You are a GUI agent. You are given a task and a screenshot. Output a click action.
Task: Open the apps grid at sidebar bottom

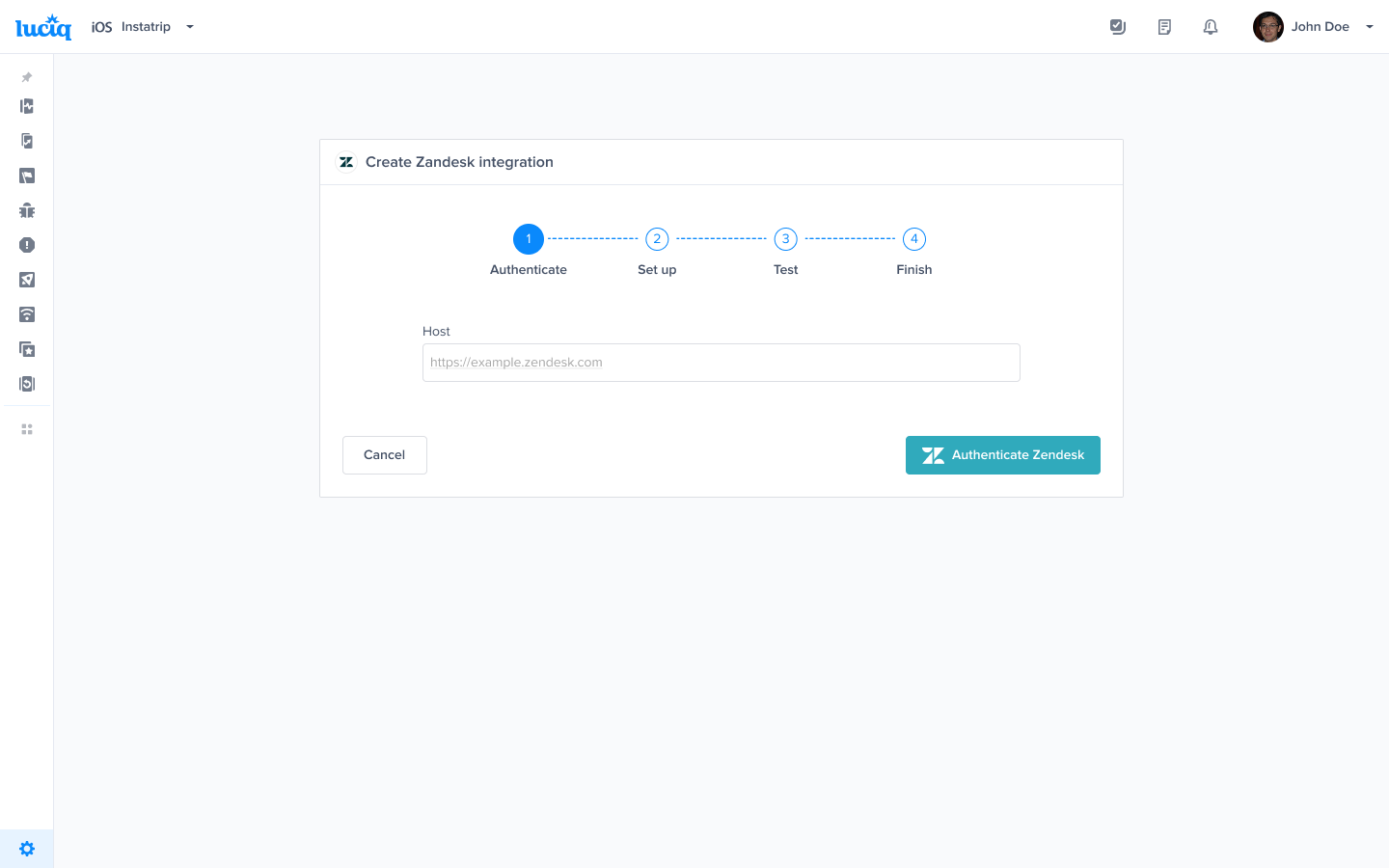click(x=26, y=428)
